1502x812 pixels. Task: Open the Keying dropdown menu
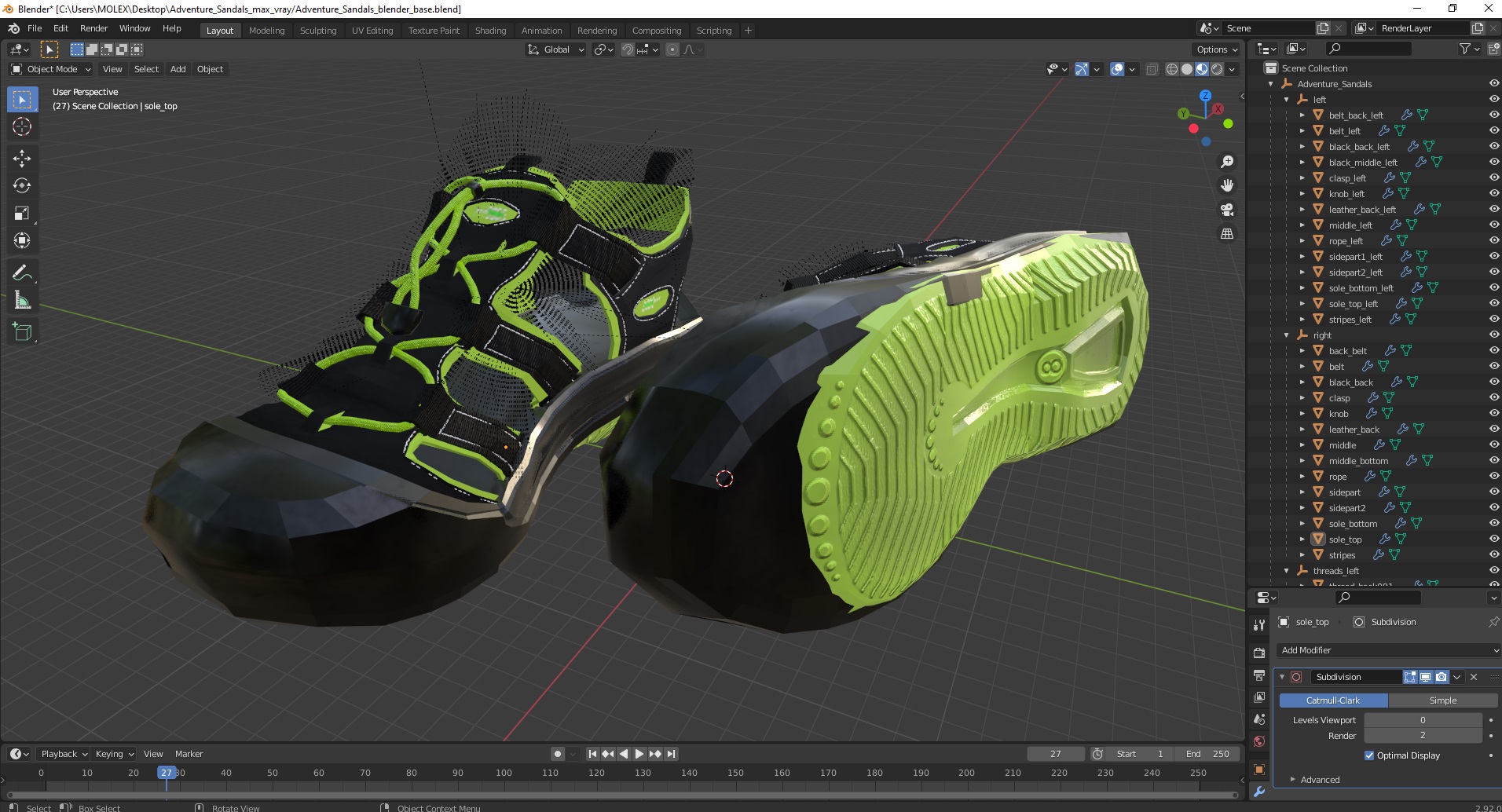[x=113, y=754]
